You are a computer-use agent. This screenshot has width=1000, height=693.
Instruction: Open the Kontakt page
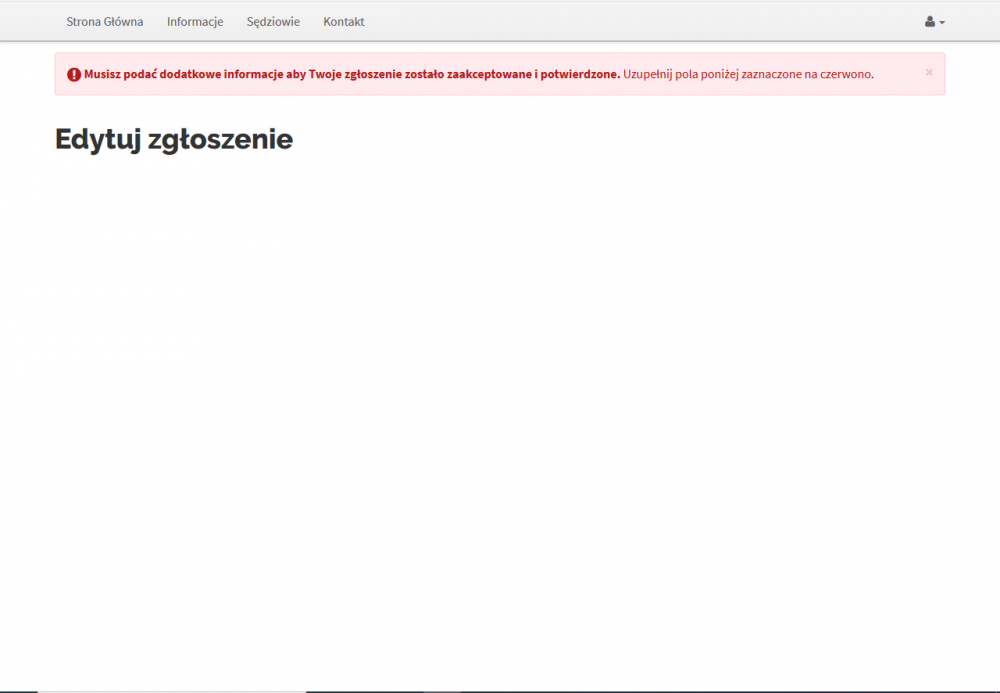click(344, 22)
